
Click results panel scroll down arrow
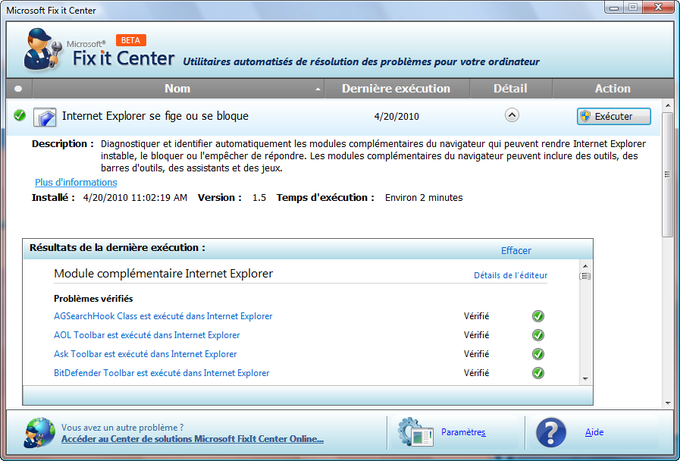[585, 379]
